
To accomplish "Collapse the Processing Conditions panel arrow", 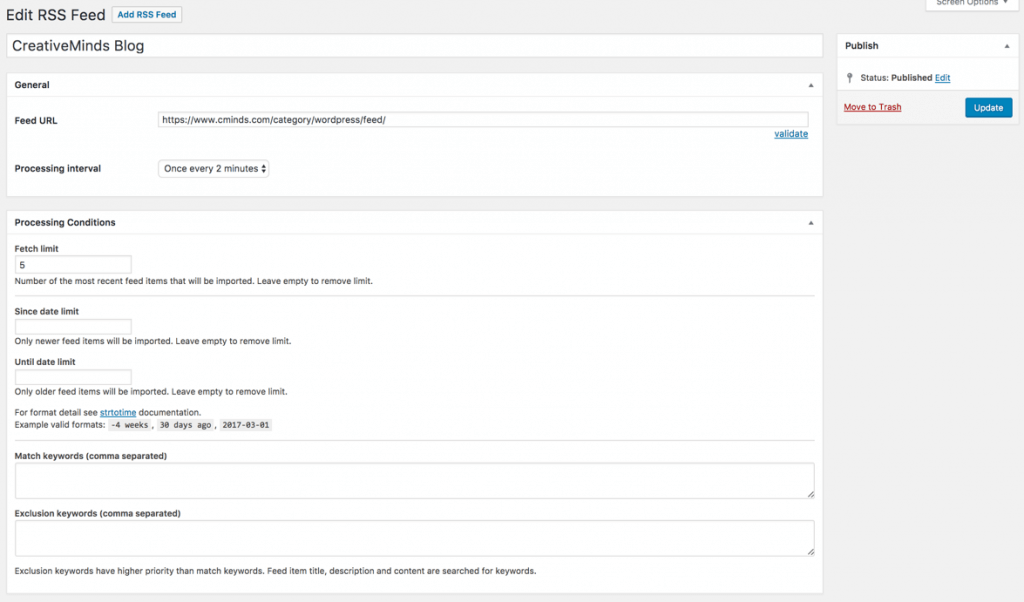I will 810,223.
